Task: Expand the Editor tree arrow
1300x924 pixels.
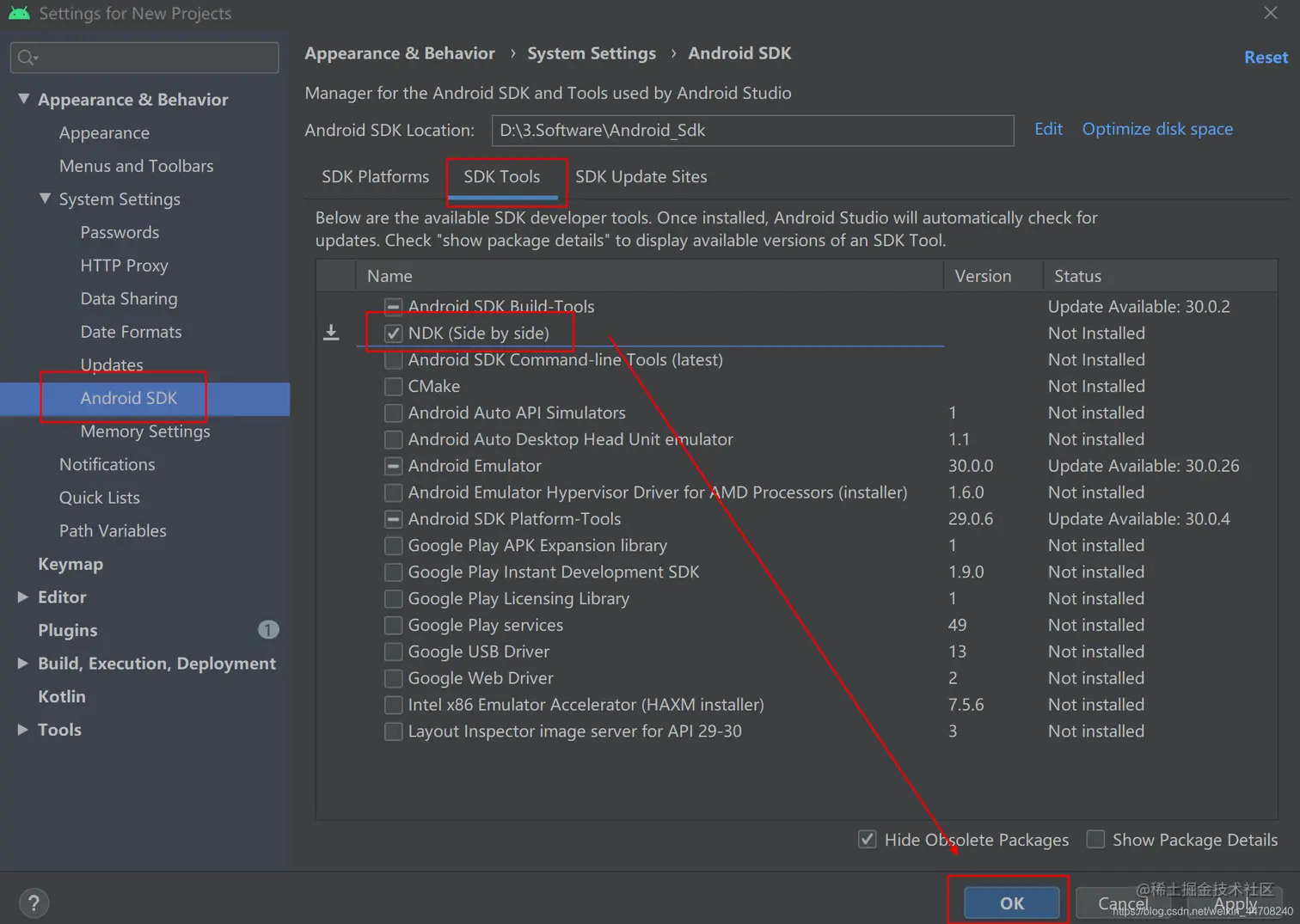Action: (x=23, y=597)
